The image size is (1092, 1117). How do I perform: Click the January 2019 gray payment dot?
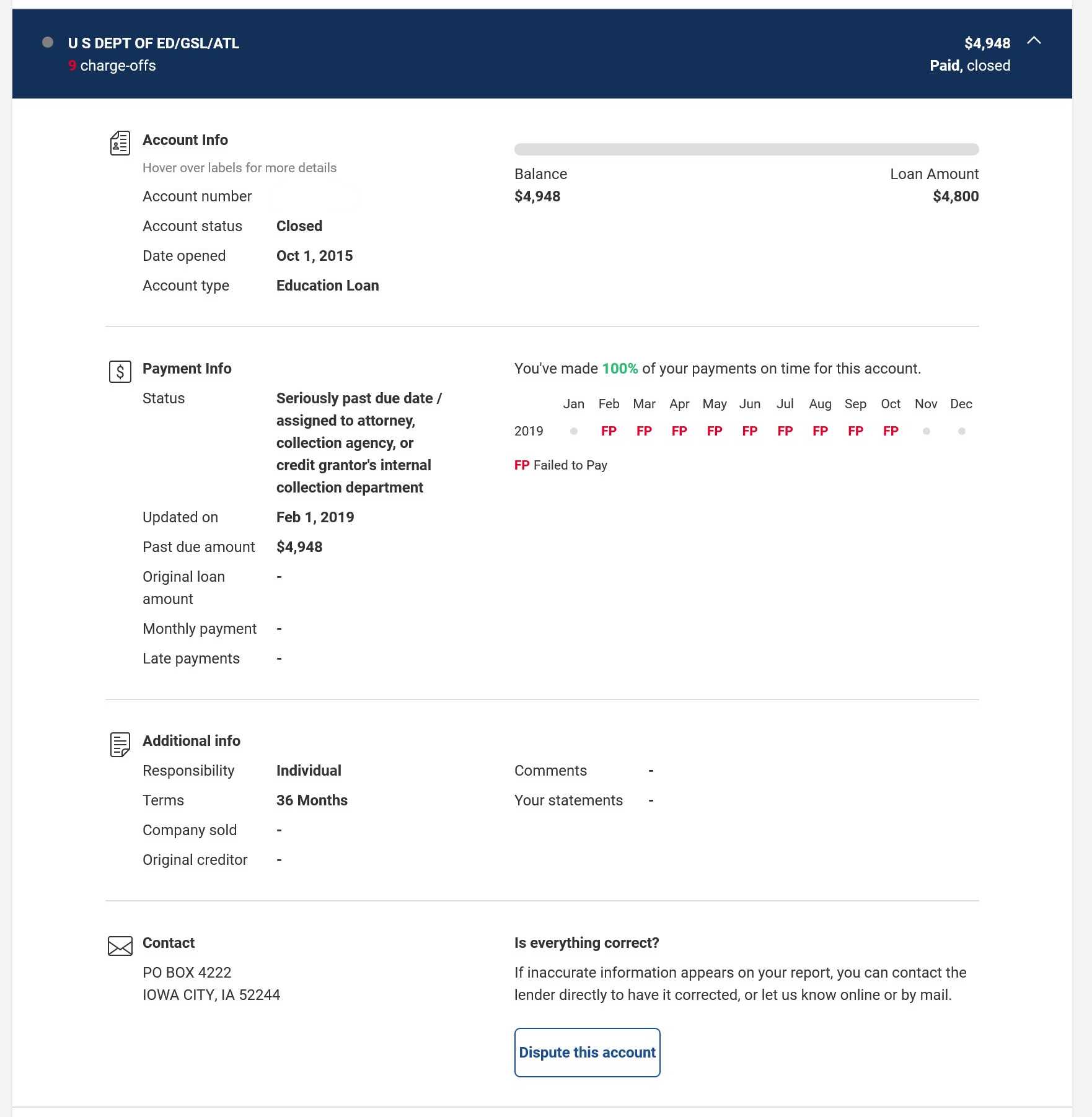tap(574, 431)
